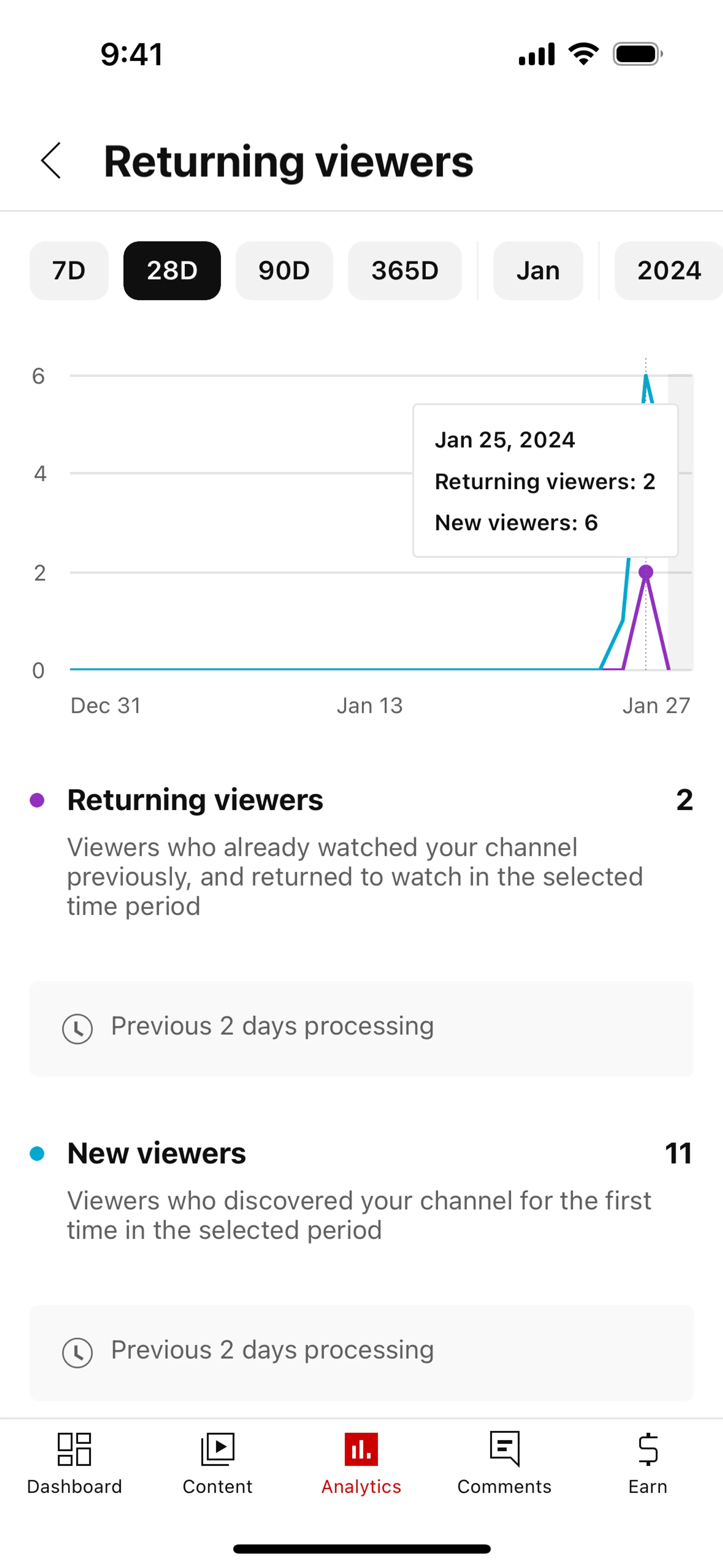The image size is (723, 1568).
Task: Tap the Returning viewers metric heading
Action: click(x=195, y=800)
